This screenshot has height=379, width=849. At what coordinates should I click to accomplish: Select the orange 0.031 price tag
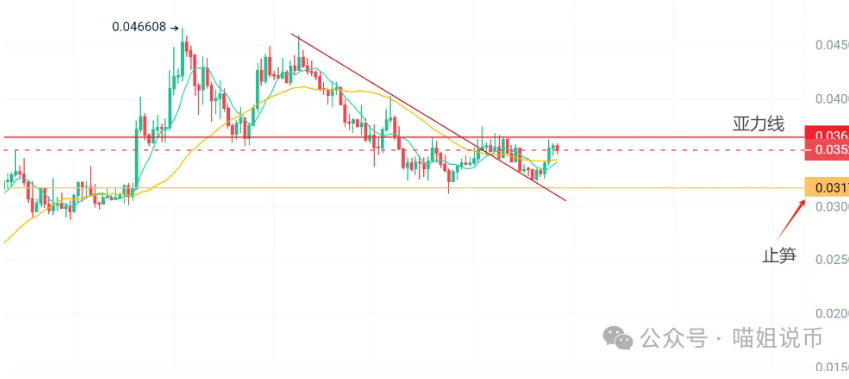(827, 187)
